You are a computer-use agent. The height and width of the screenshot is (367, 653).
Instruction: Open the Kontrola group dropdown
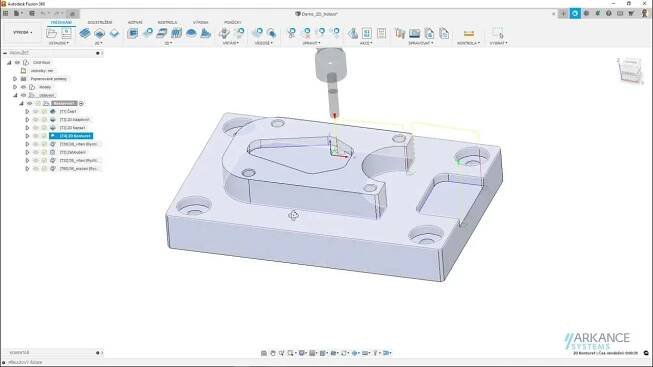(469, 43)
